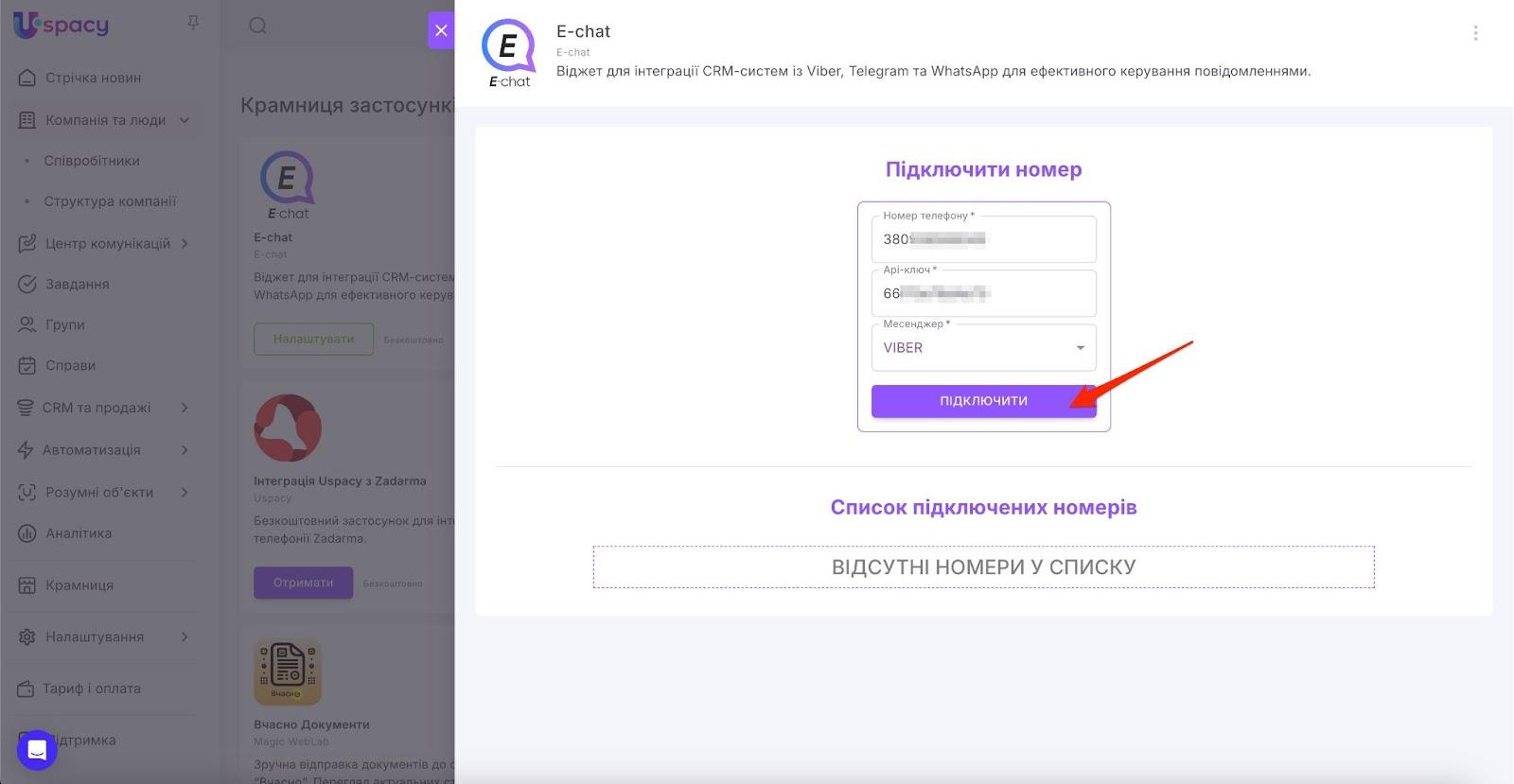
Task: Open the Месенджер VIBER dropdown
Action: [x=983, y=348]
